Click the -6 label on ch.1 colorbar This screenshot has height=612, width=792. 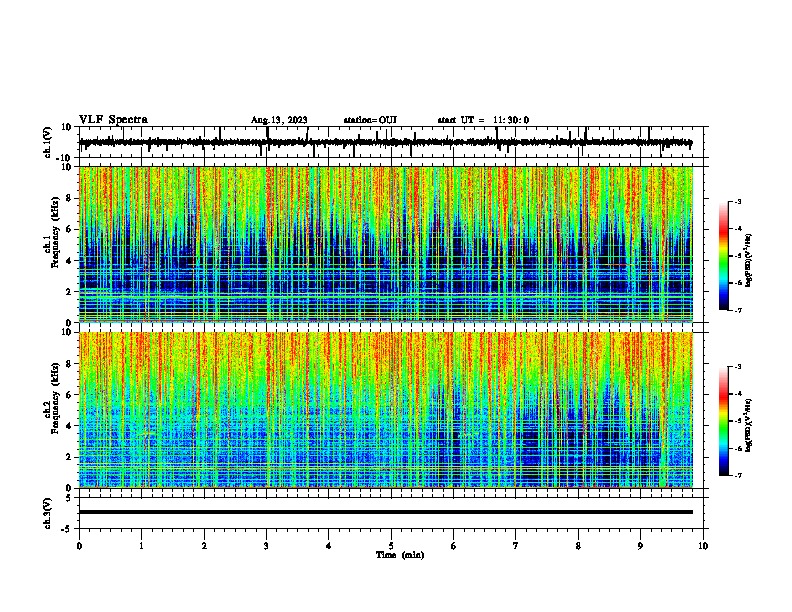coord(737,283)
